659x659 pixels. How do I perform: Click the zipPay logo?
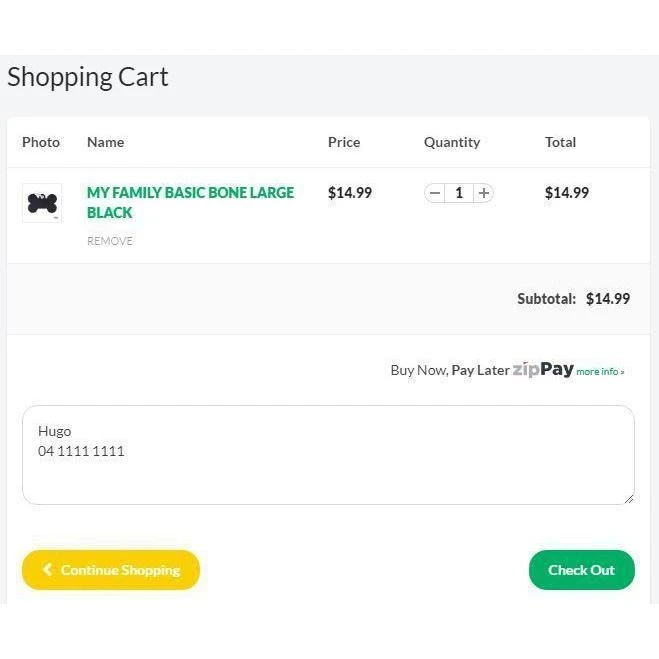click(x=543, y=369)
